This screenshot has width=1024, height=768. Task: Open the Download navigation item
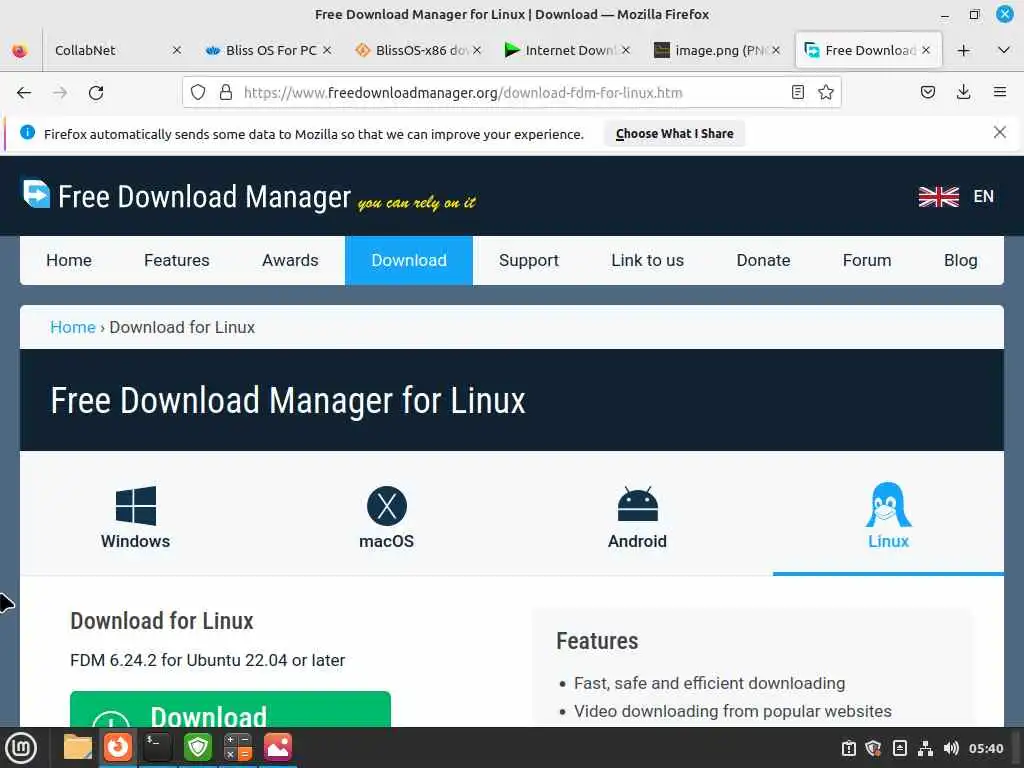tap(409, 260)
